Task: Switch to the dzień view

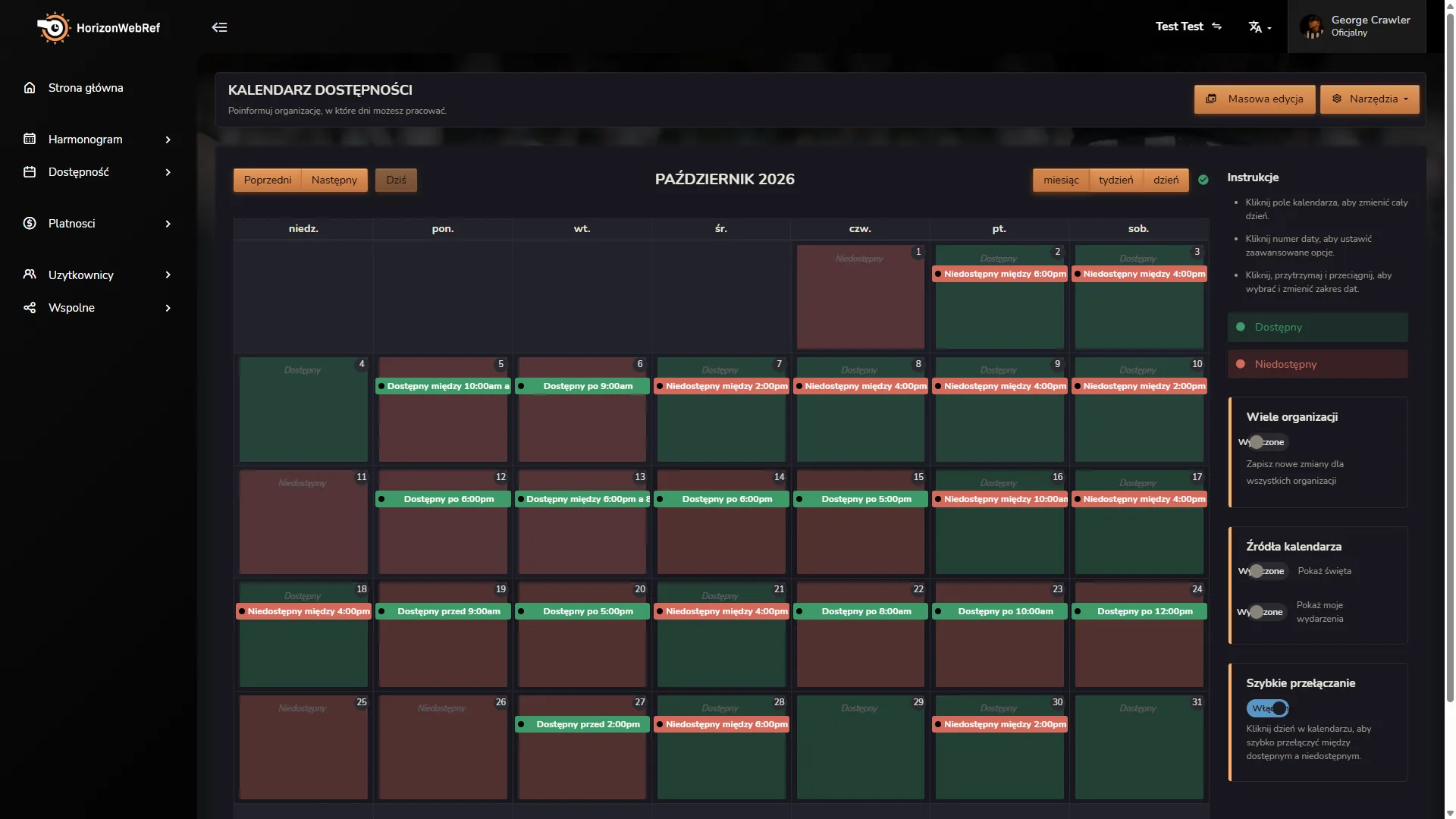Action: point(1166,180)
